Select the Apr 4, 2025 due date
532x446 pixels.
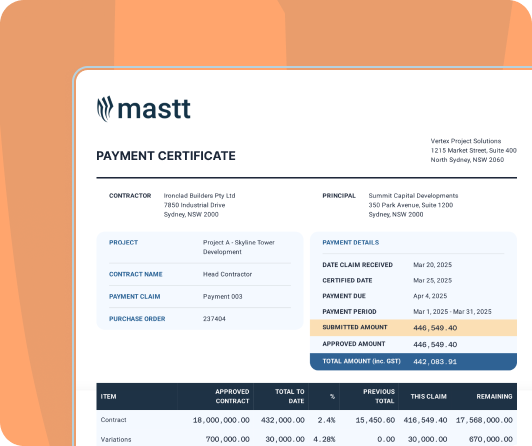coord(430,296)
